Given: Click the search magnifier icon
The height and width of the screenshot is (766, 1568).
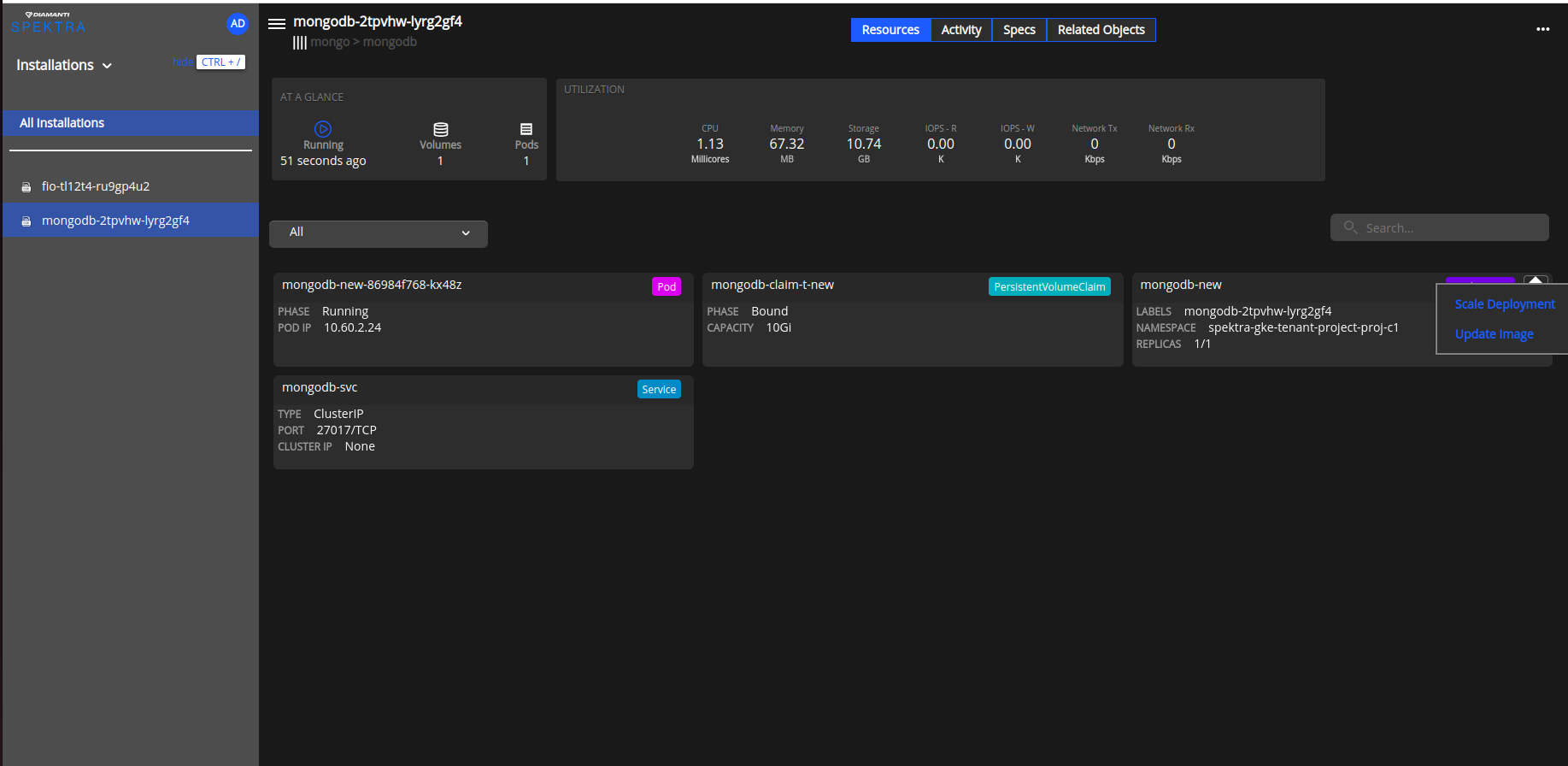Looking at the screenshot, I should tap(1350, 227).
